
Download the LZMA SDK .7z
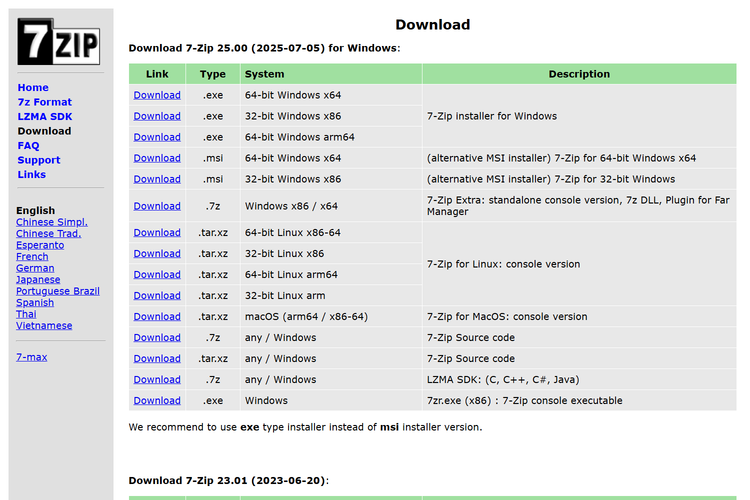click(x=157, y=380)
